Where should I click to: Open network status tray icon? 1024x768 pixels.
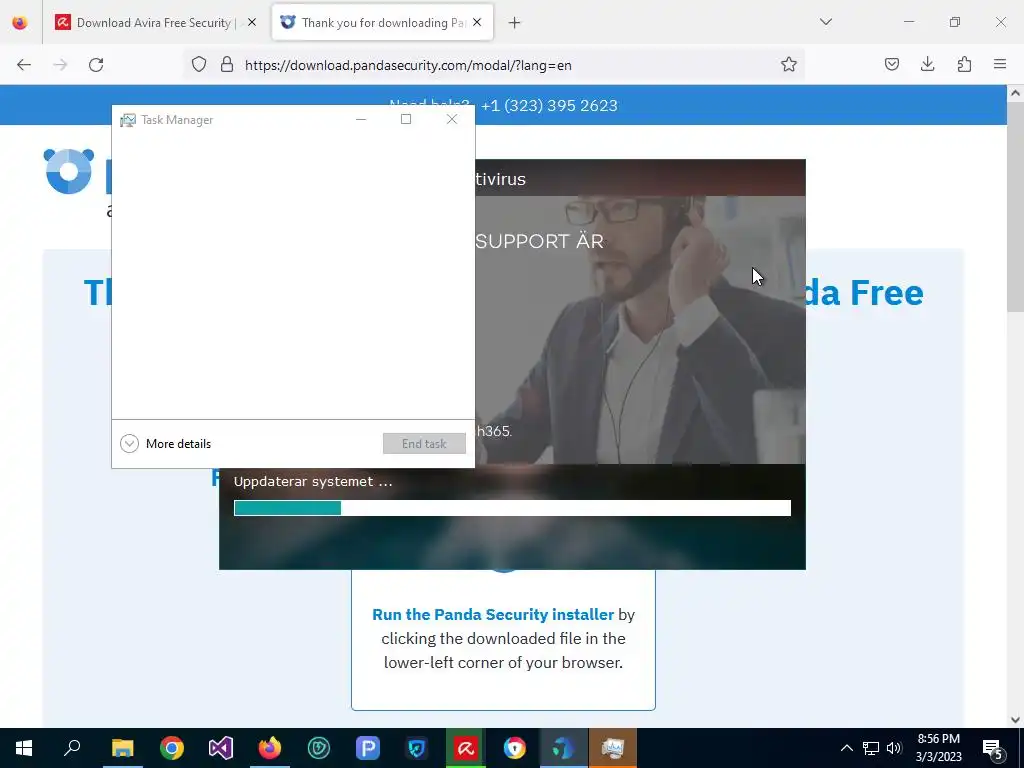click(871, 748)
